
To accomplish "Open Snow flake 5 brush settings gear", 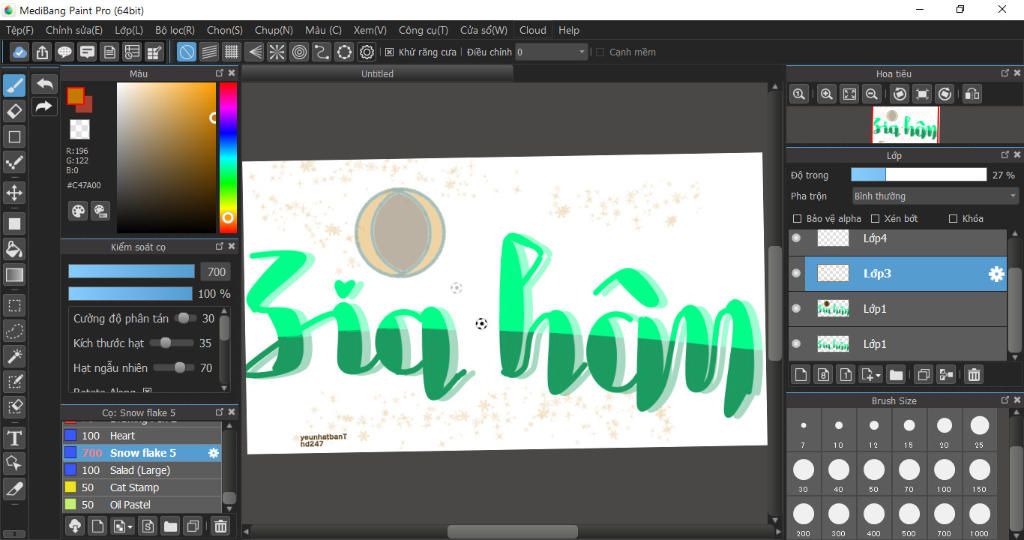I will point(214,453).
